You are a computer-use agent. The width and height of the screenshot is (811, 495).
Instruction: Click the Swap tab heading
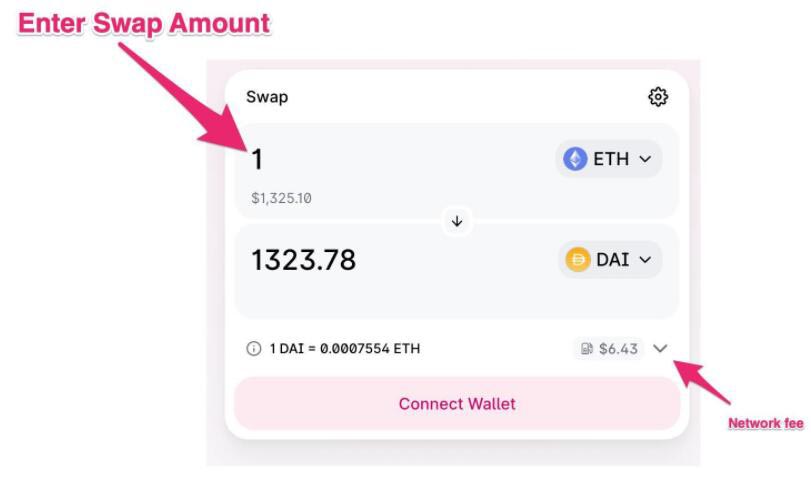point(267,97)
